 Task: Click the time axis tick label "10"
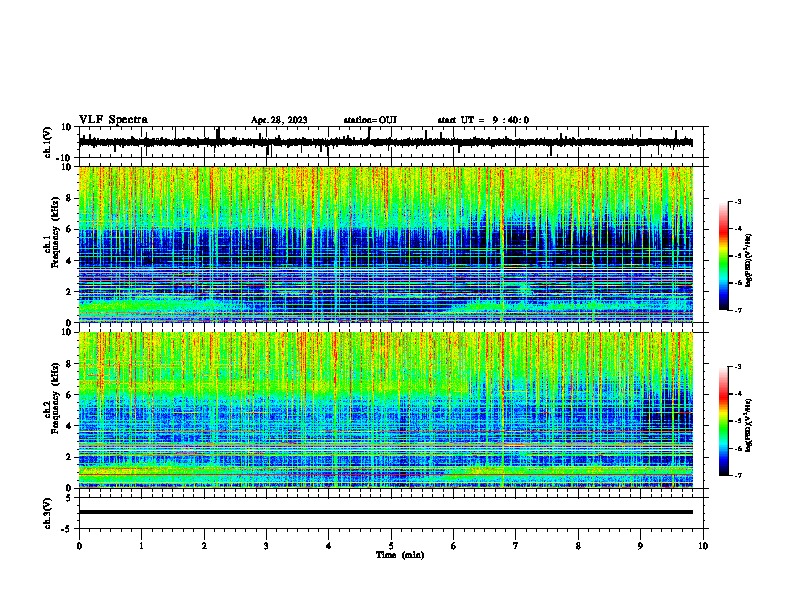[x=703, y=546]
